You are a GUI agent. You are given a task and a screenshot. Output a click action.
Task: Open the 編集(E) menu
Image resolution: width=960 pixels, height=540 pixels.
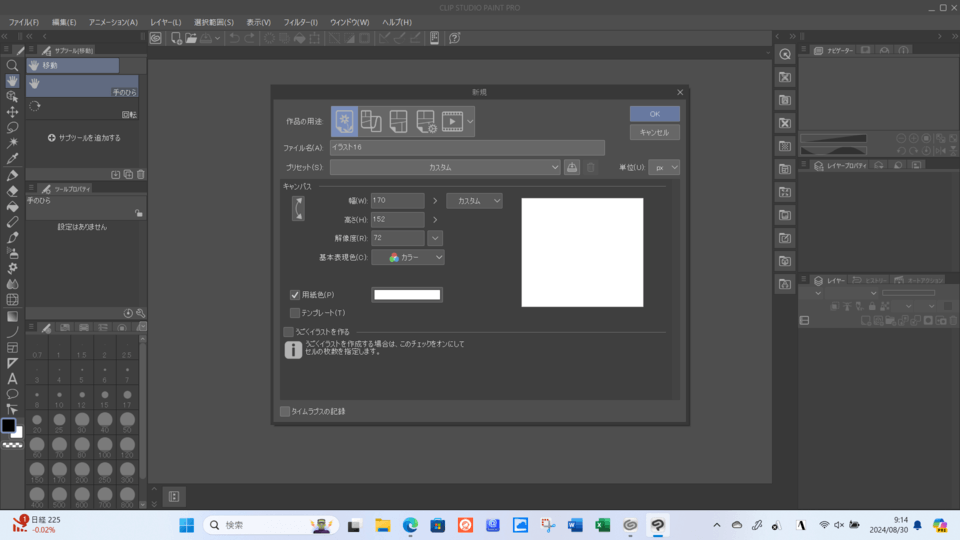(64, 22)
